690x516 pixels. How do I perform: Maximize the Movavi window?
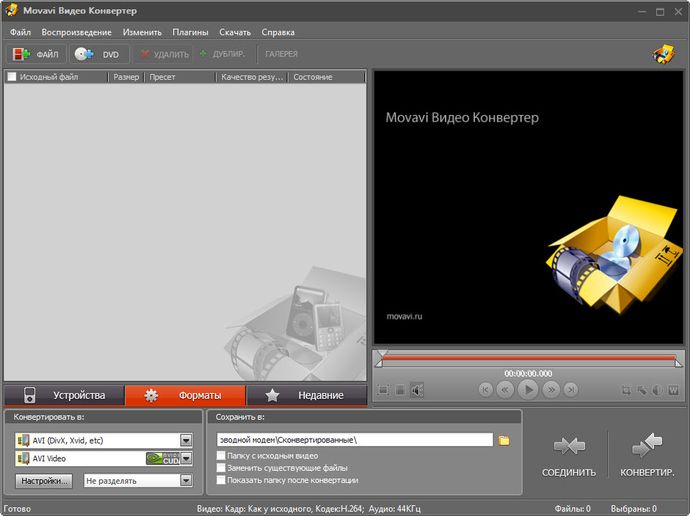coord(660,12)
